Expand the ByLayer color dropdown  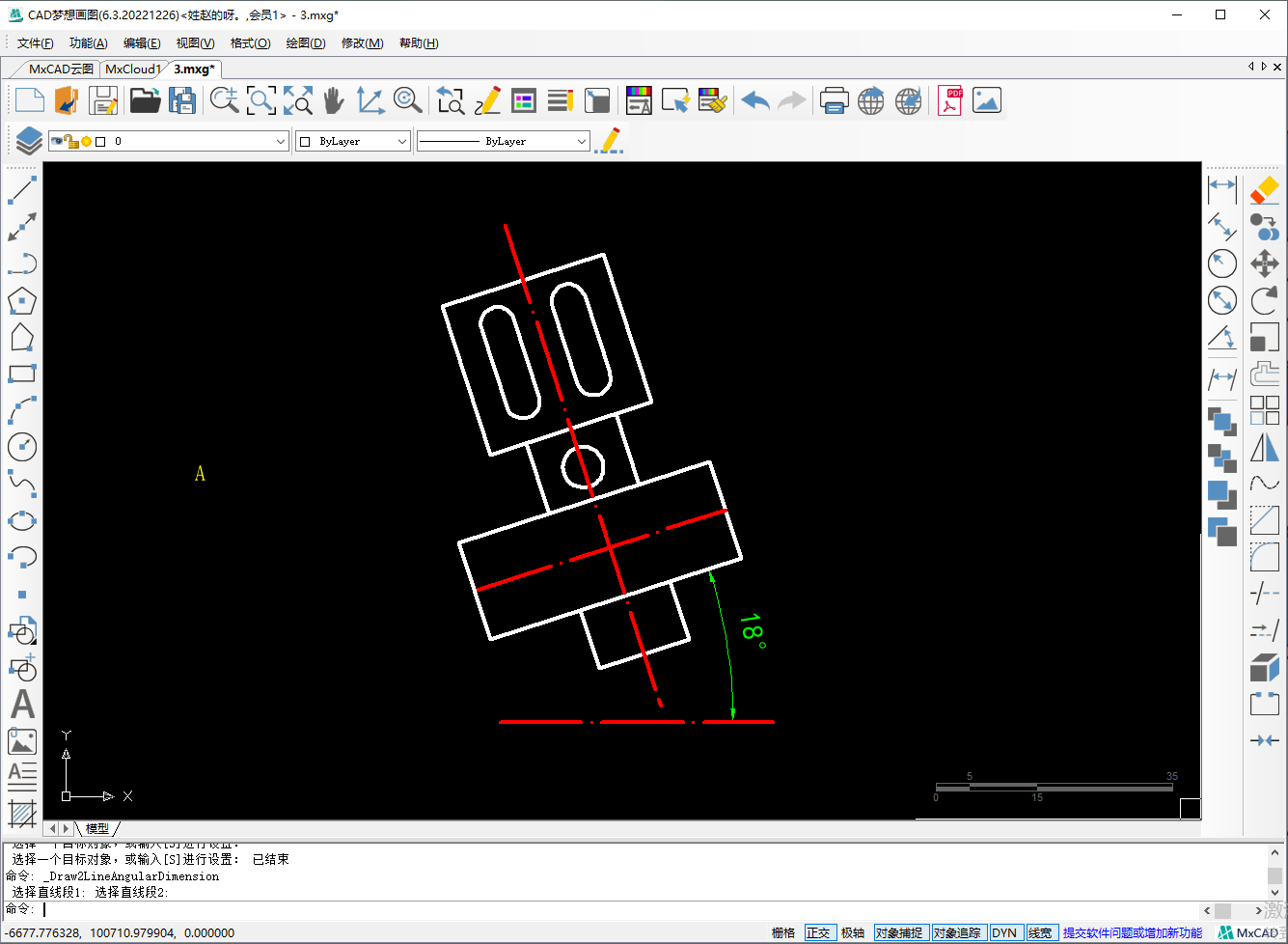point(402,141)
